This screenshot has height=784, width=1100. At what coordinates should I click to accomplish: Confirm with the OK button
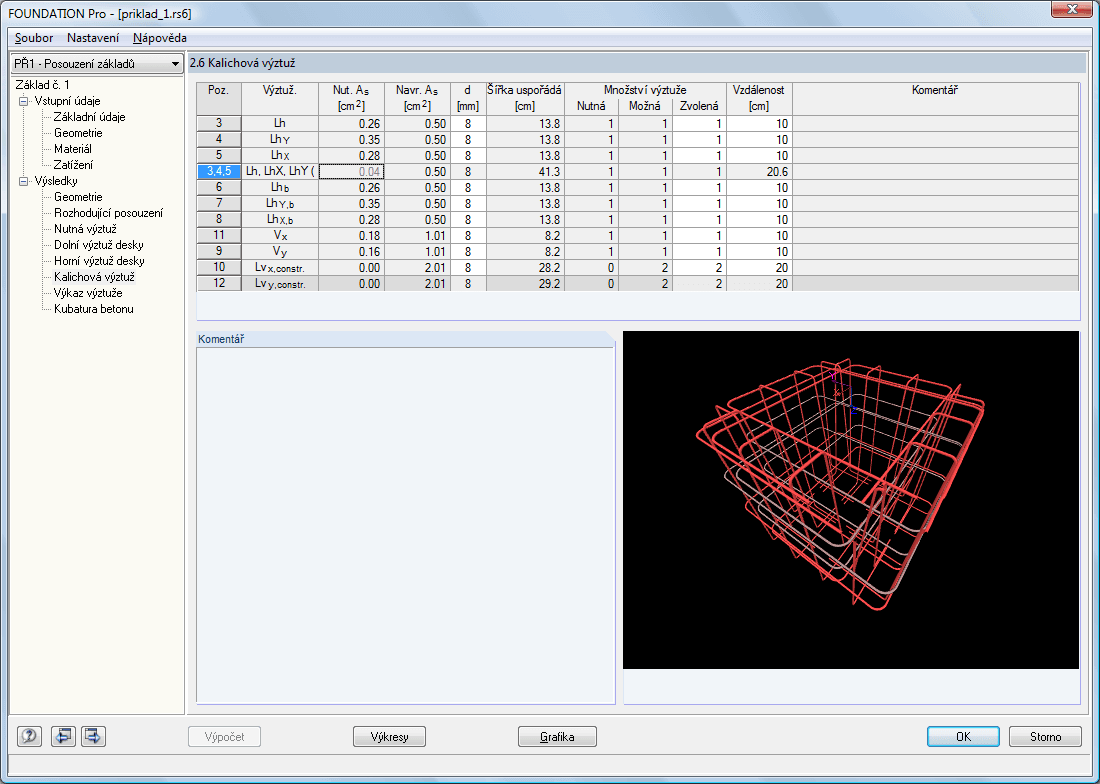(963, 737)
